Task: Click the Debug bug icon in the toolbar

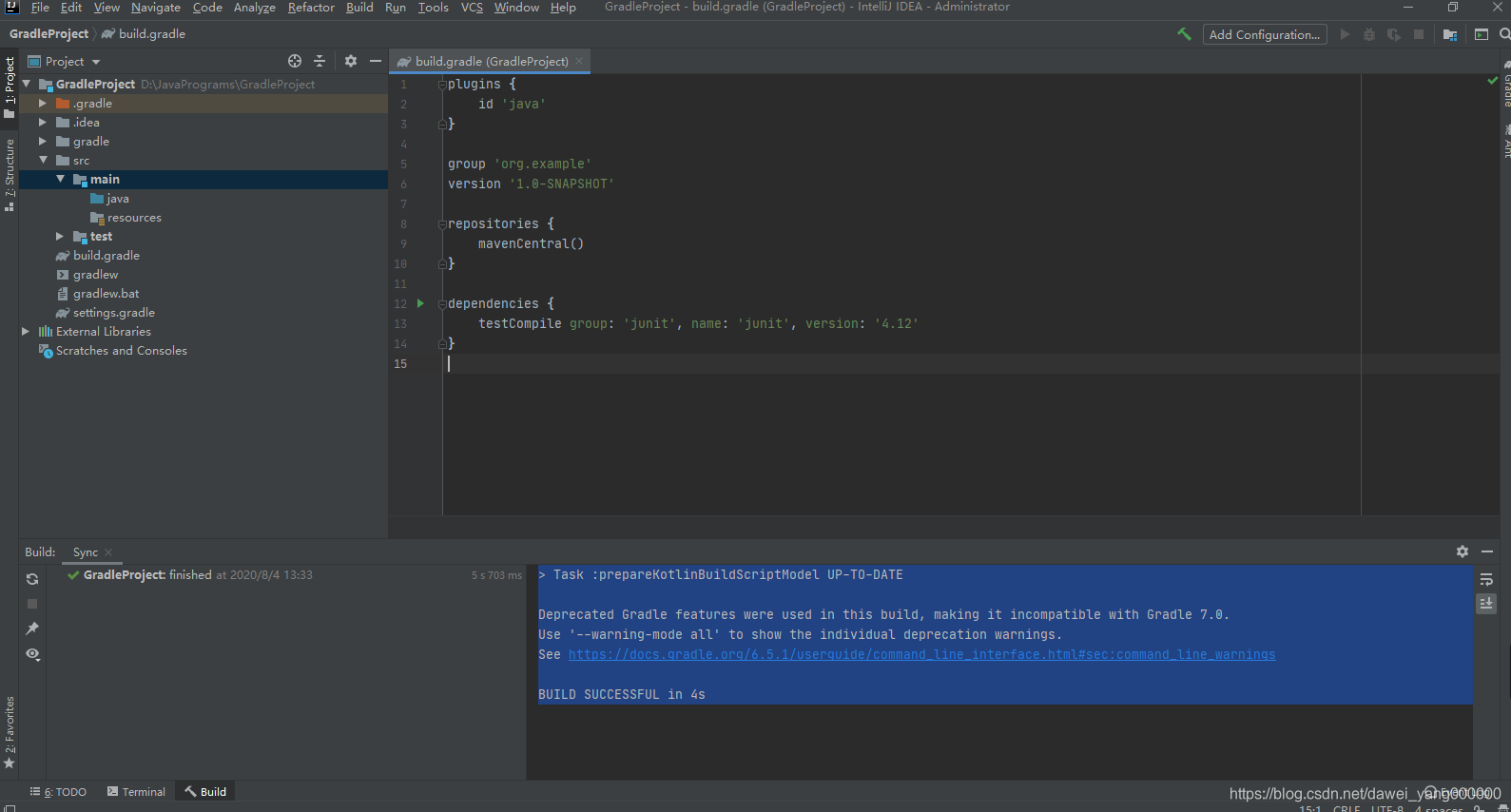Action: pyautogui.click(x=1369, y=34)
